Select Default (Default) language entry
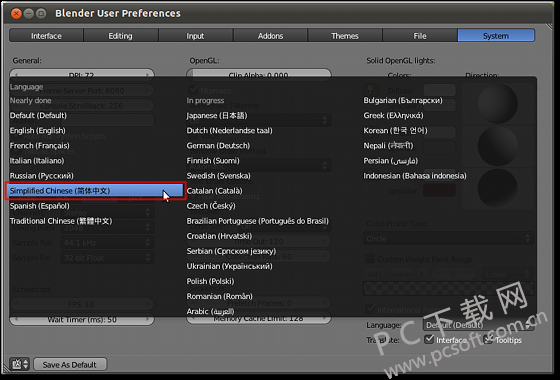560x380 pixels. (x=38, y=115)
